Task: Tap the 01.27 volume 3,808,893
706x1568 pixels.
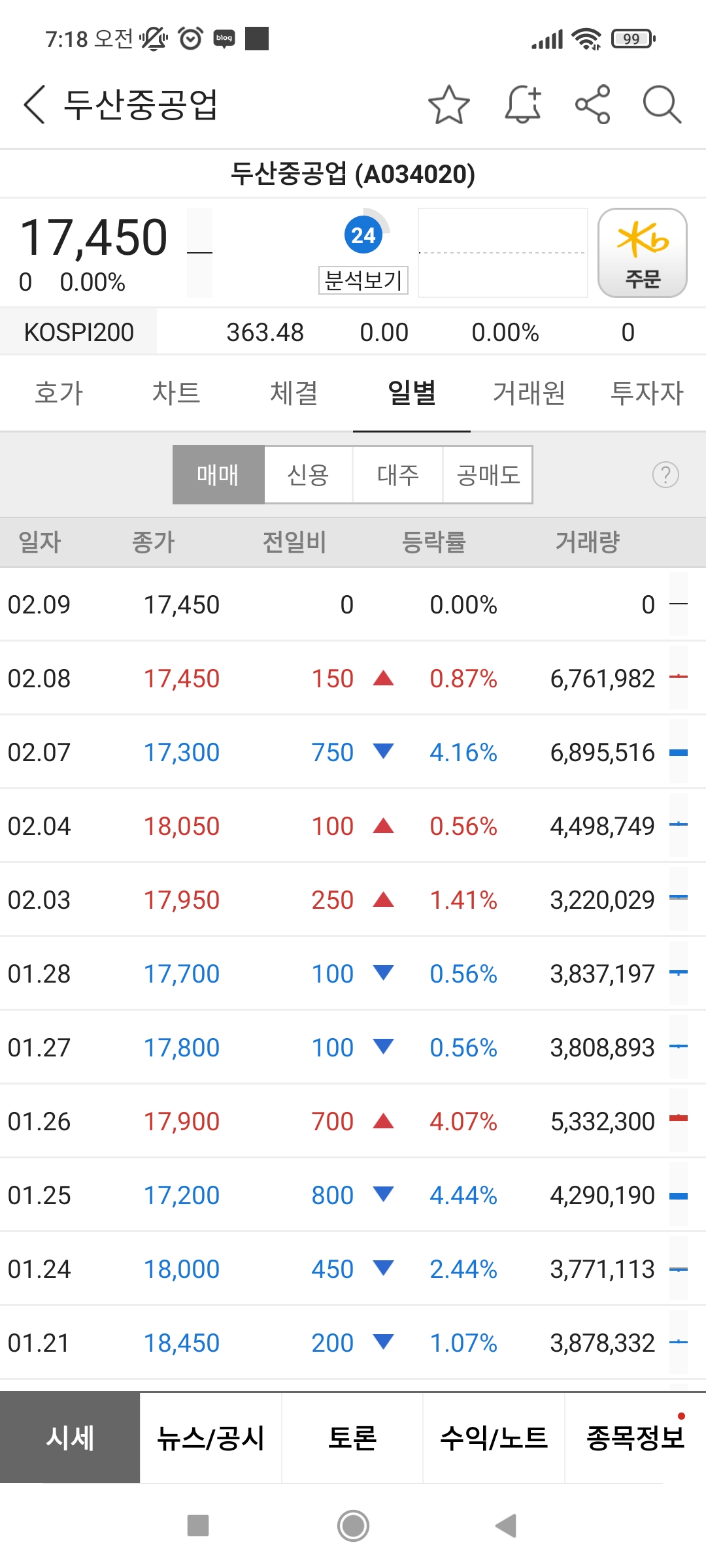Action: (x=602, y=1048)
